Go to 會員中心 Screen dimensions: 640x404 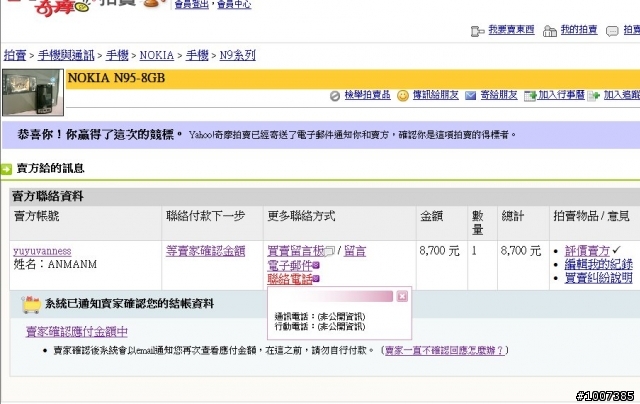click(x=234, y=4)
